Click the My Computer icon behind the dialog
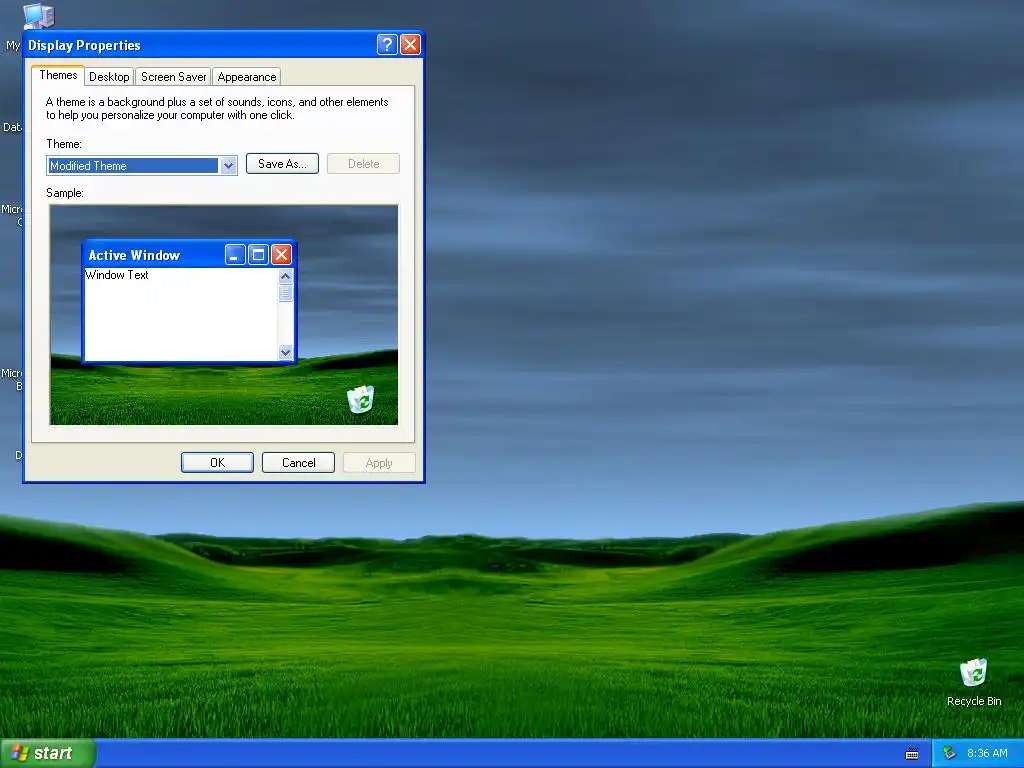Viewport: 1024px width, 768px height. pos(39,16)
